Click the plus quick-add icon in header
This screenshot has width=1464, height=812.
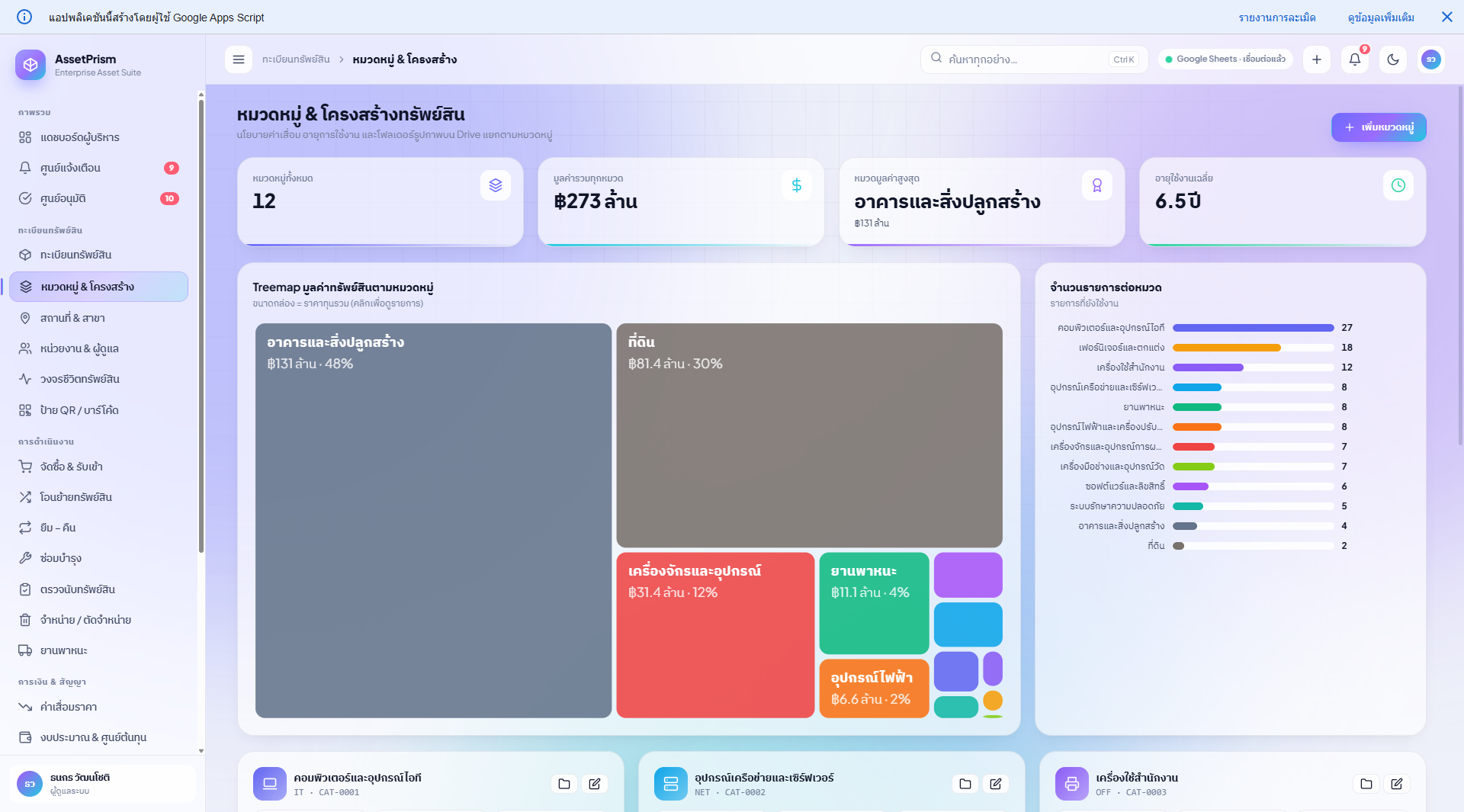[1317, 59]
